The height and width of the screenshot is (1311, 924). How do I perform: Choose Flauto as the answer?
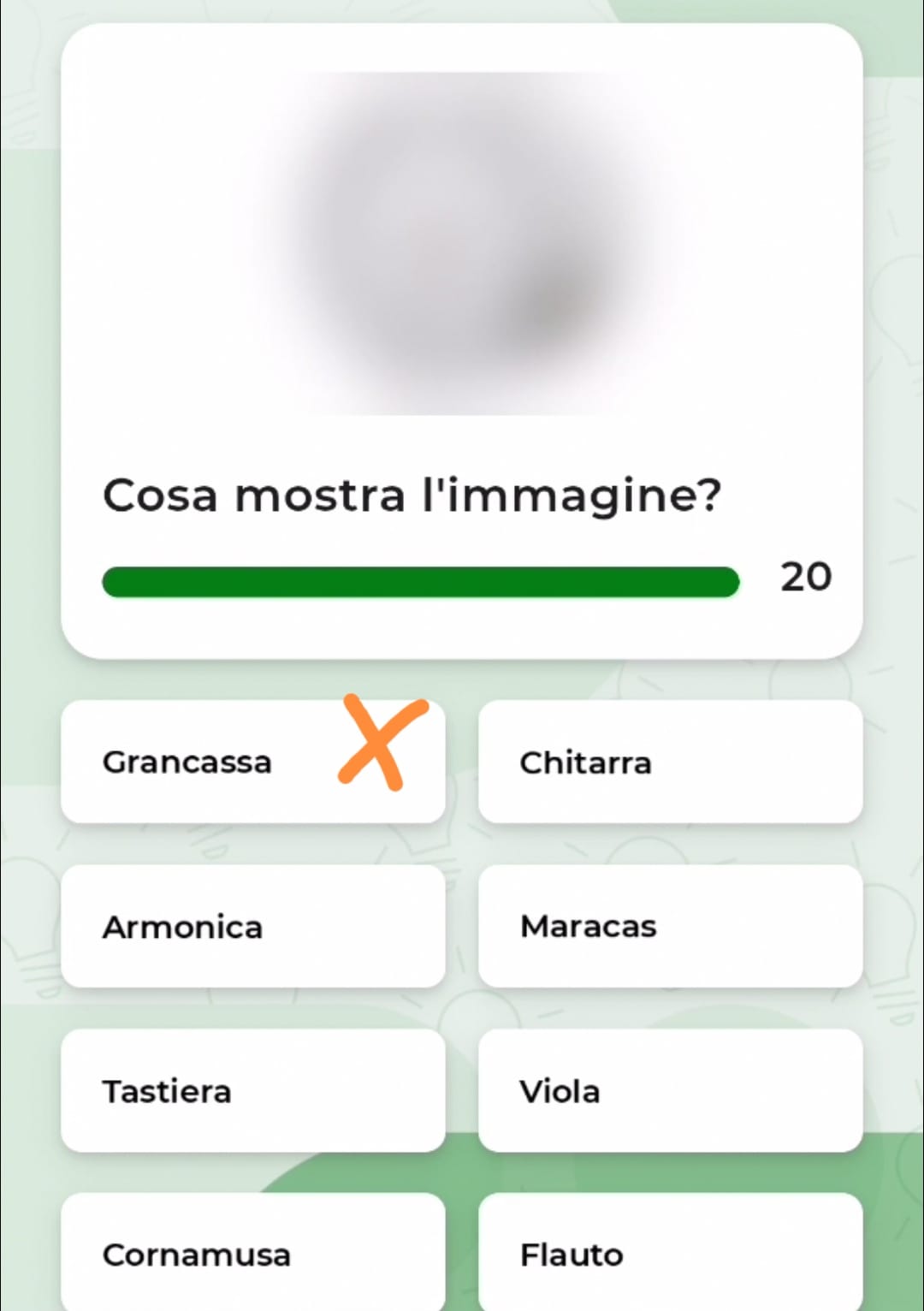(x=670, y=1253)
